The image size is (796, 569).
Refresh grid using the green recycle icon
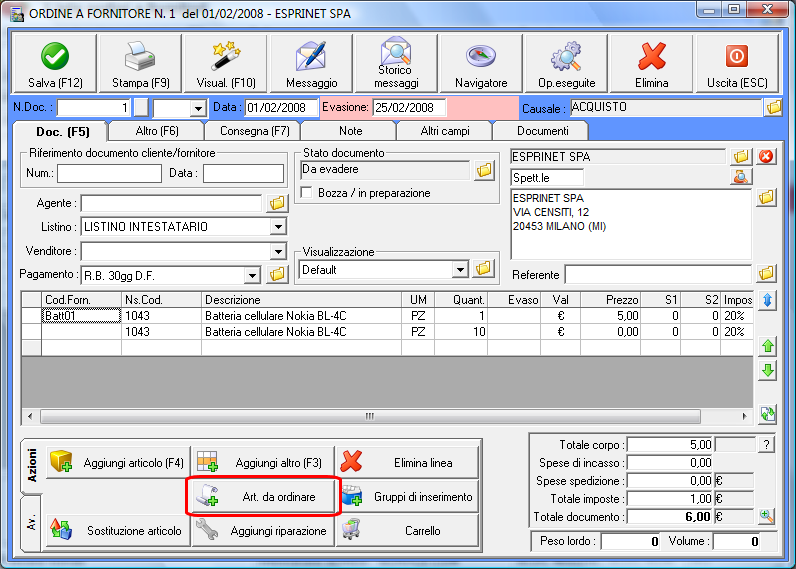(x=768, y=414)
